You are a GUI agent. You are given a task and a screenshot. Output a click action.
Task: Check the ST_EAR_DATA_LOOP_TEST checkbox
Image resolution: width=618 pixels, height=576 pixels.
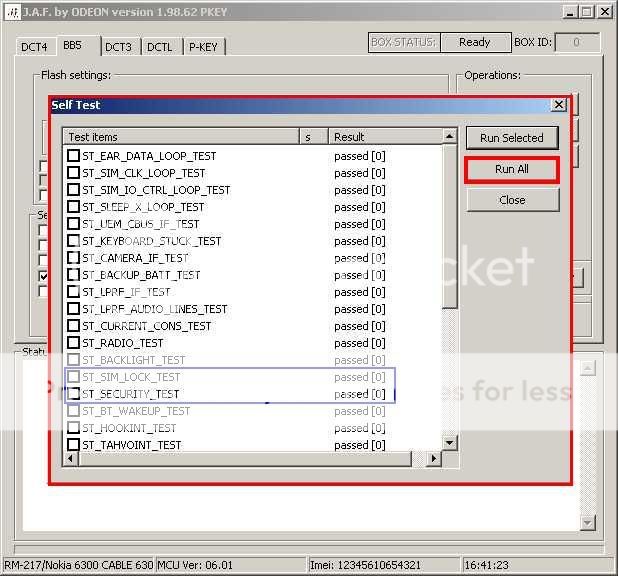coord(73,156)
